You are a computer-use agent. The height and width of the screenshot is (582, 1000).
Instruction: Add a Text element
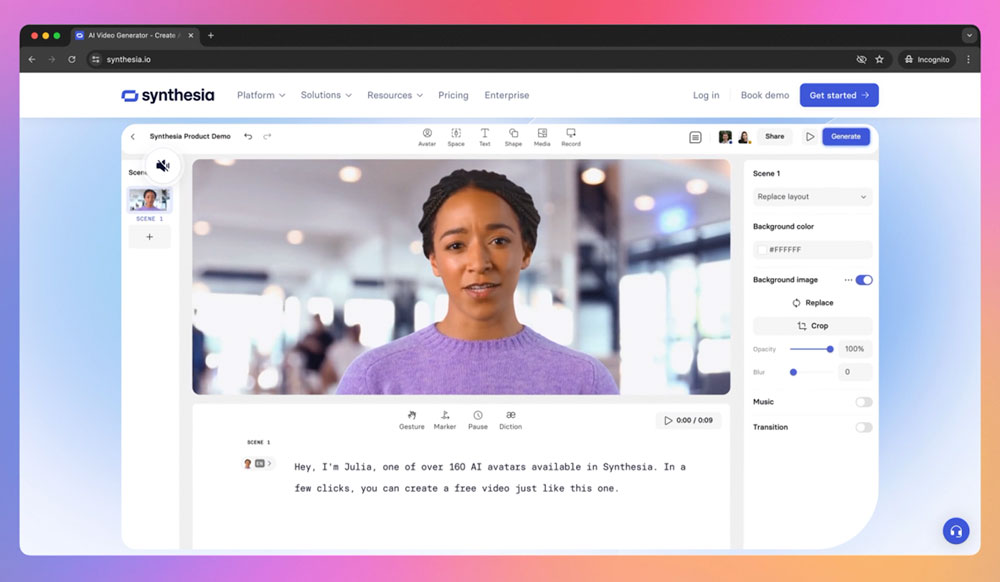485,137
